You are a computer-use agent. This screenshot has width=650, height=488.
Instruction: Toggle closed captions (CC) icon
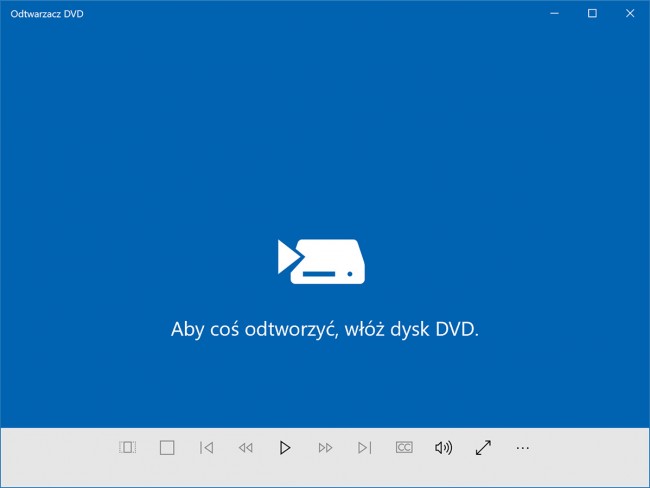click(x=404, y=447)
